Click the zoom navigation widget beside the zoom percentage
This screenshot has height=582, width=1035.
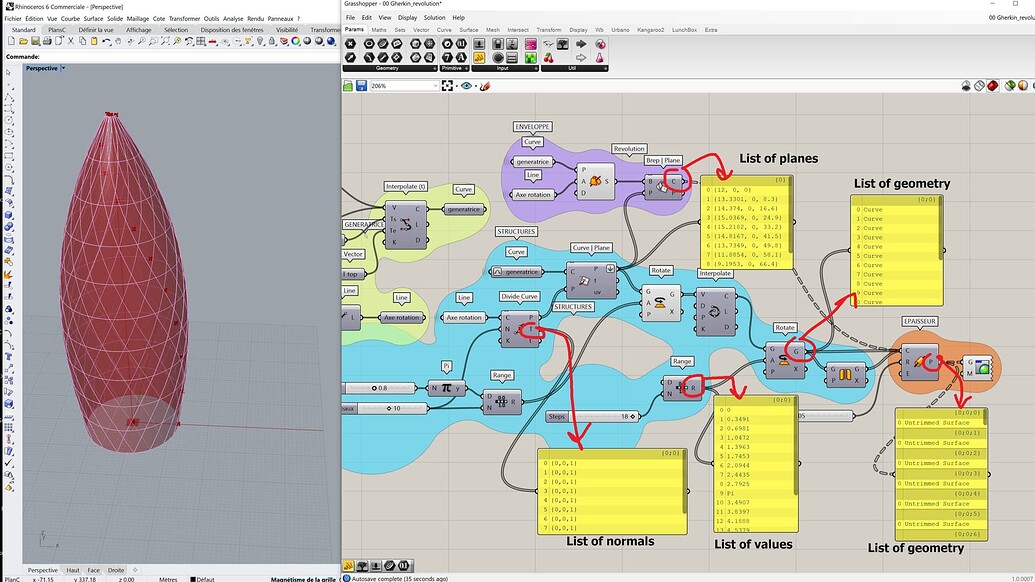448,87
